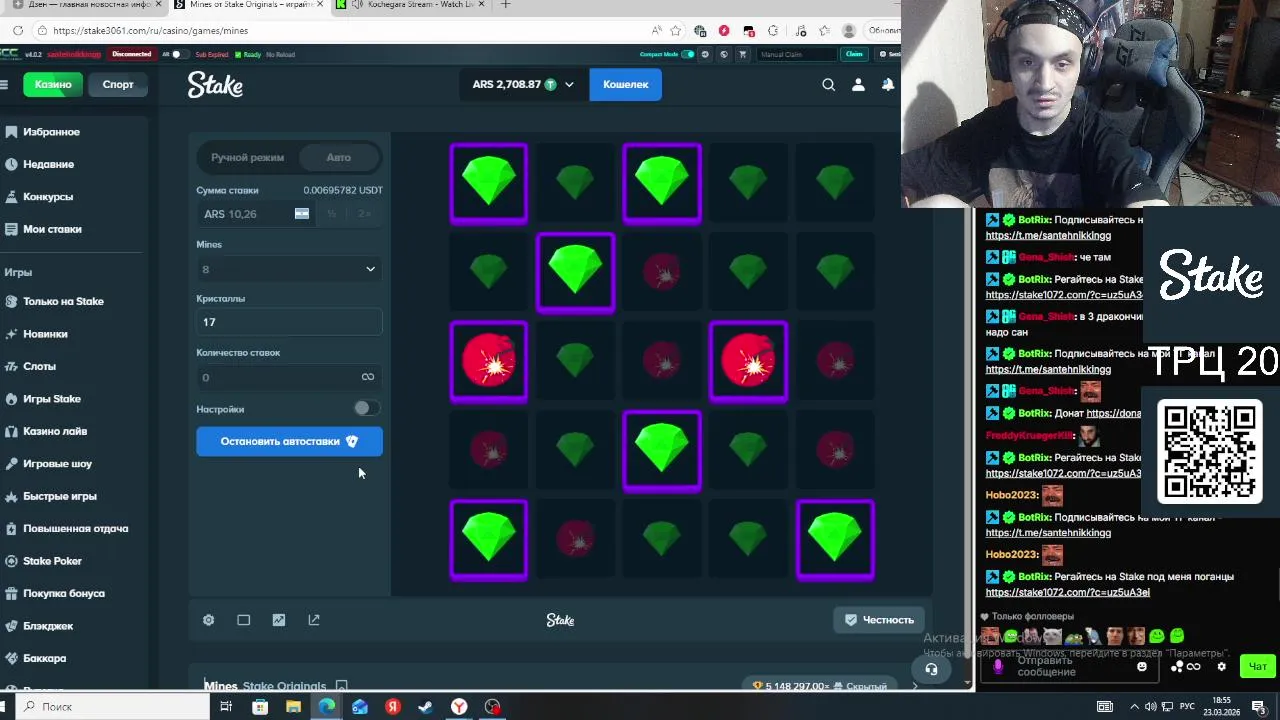The width and height of the screenshot is (1280, 720).
Task: Click the infinity icon in Количество ставок
Action: (368, 377)
